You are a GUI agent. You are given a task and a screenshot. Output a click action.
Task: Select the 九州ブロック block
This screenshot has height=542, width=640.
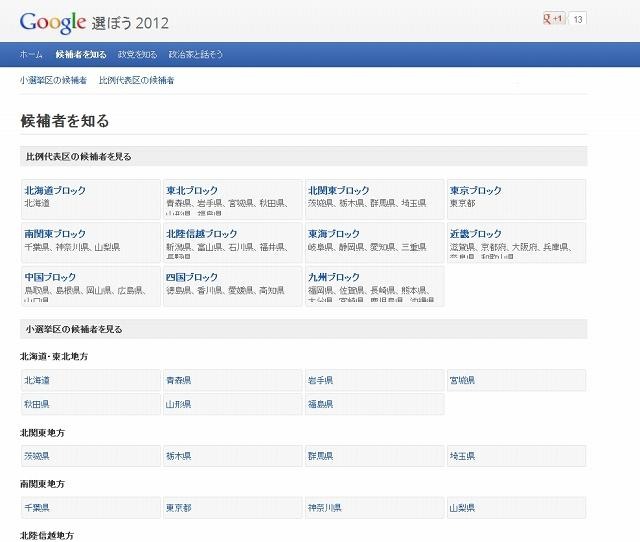point(334,277)
